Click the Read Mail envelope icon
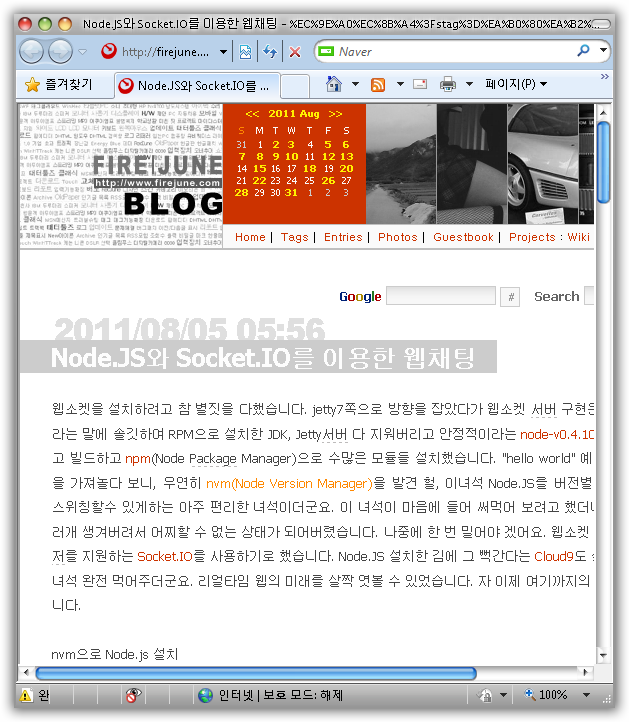This screenshot has height=722, width=629. pyautogui.click(x=419, y=84)
